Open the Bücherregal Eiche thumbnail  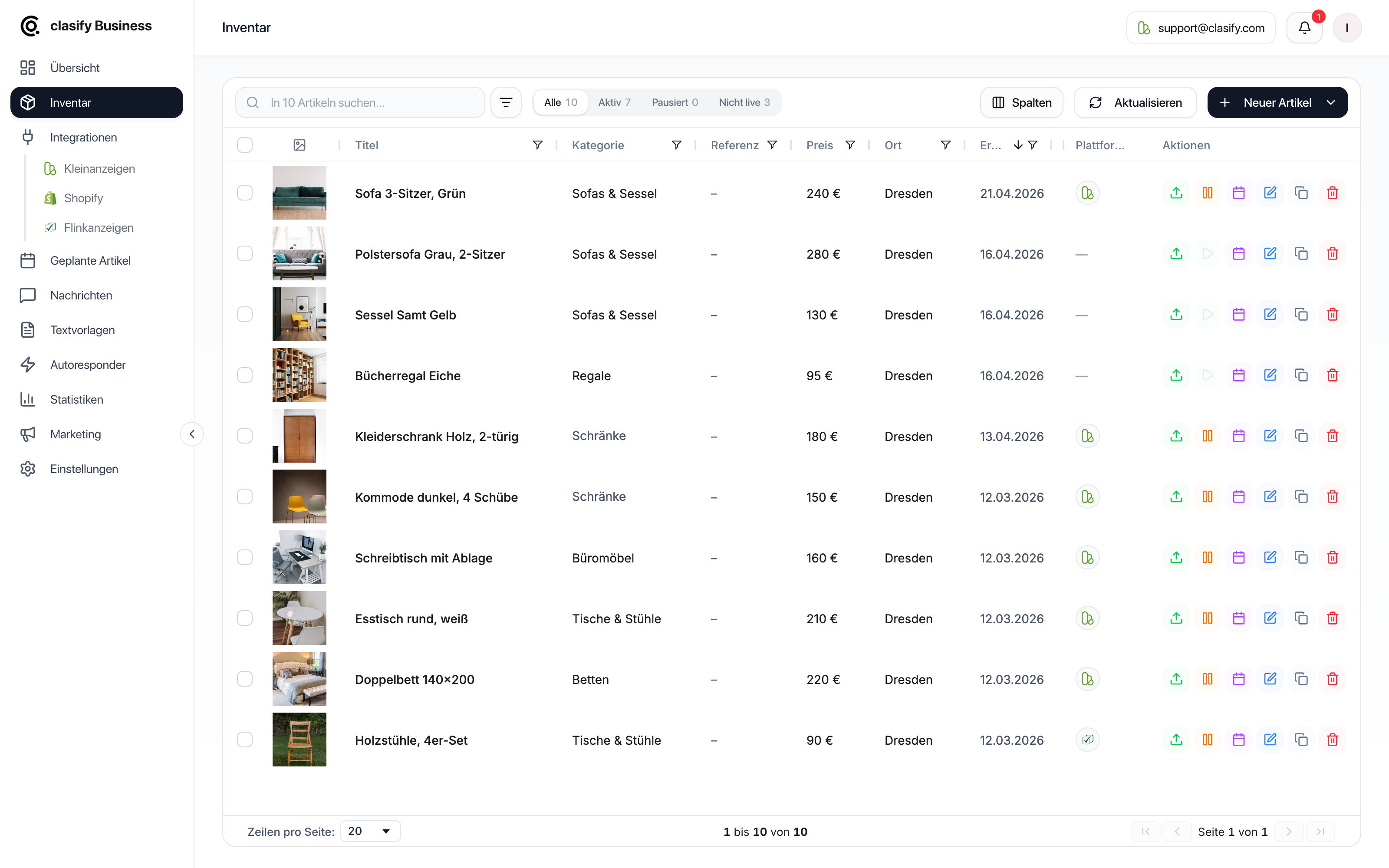click(299, 375)
